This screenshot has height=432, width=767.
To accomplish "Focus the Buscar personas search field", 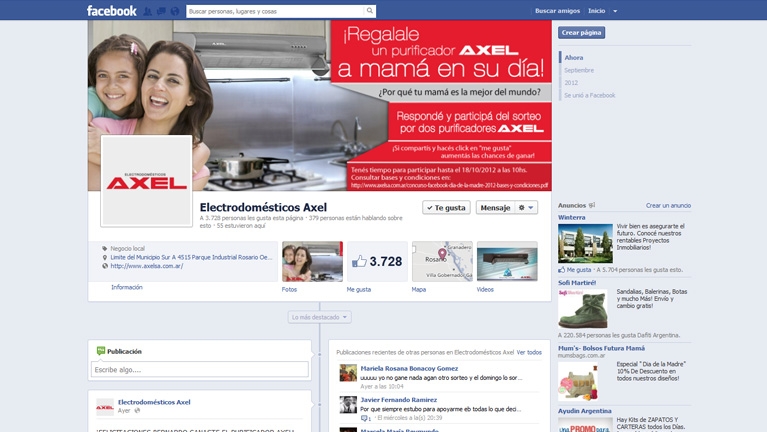I will click(x=275, y=11).
